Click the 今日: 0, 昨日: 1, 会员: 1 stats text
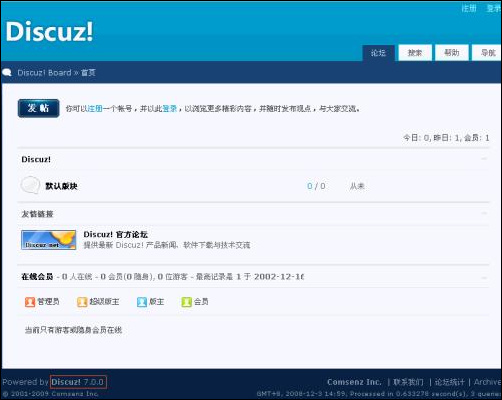502x400 pixels. coord(446,138)
